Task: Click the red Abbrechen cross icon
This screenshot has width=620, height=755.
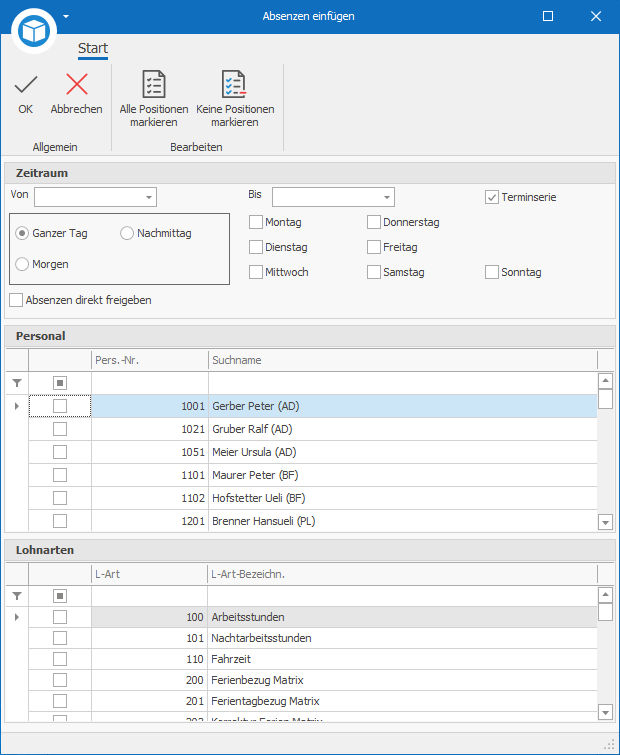Action: click(77, 84)
